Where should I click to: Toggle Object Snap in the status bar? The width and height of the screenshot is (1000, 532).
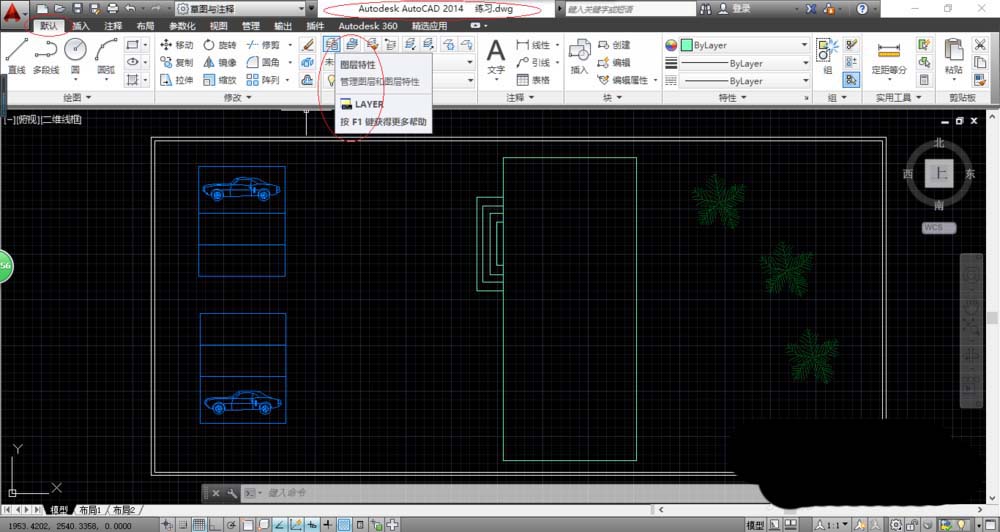(x=247, y=526)
